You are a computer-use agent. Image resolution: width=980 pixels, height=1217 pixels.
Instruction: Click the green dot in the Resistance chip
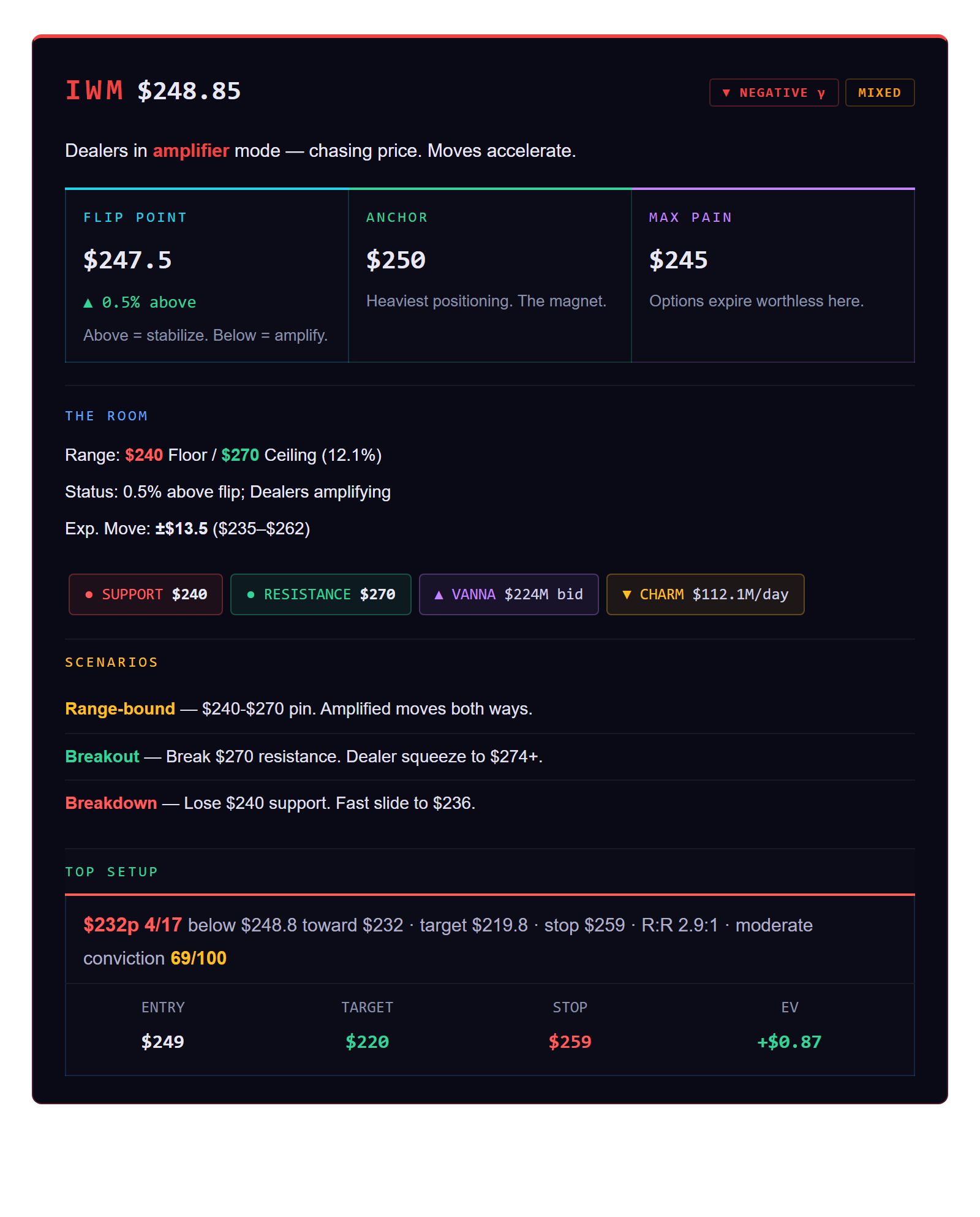coord(251,594)
